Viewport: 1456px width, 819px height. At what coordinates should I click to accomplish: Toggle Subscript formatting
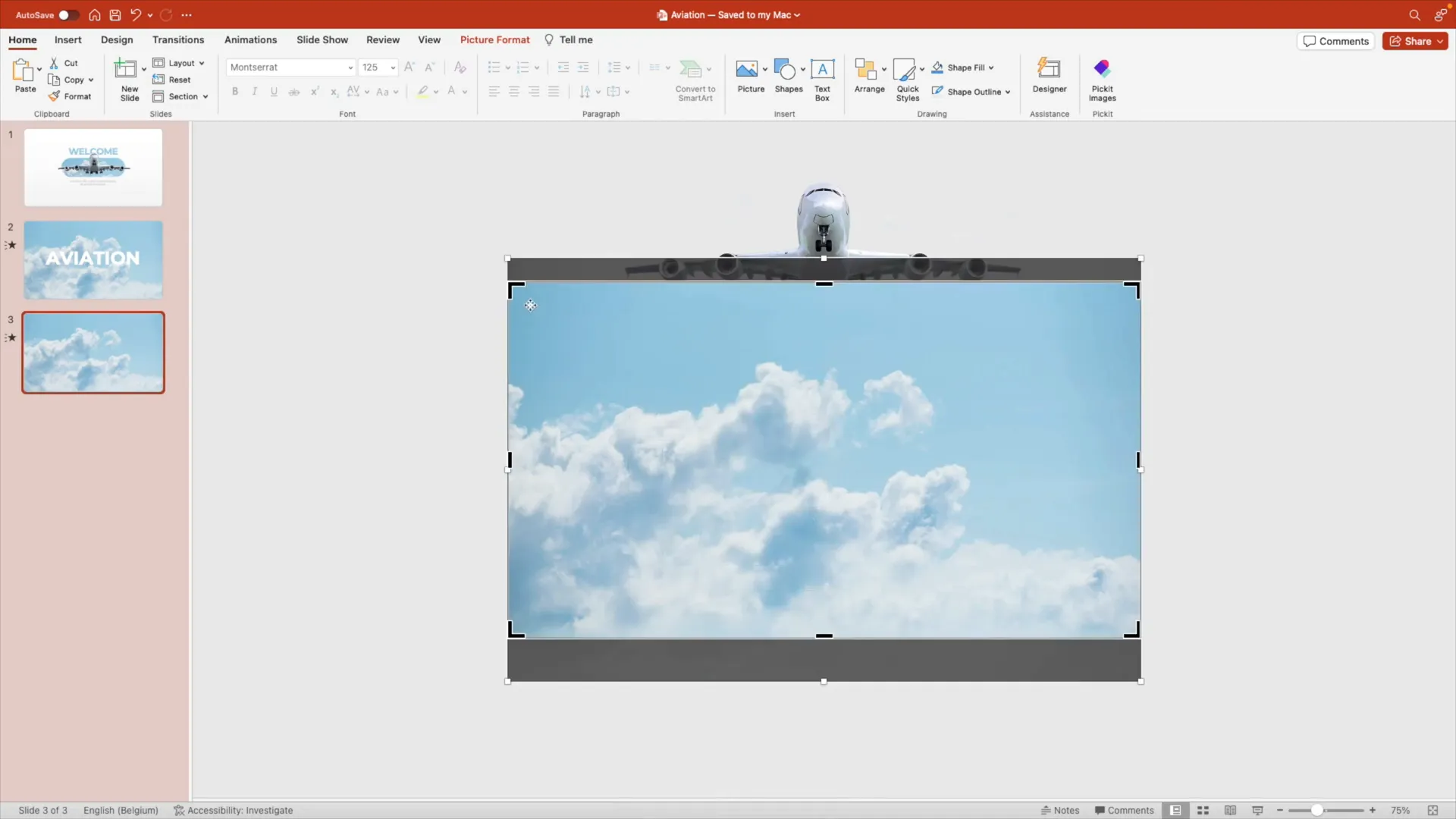coord(334,92)
